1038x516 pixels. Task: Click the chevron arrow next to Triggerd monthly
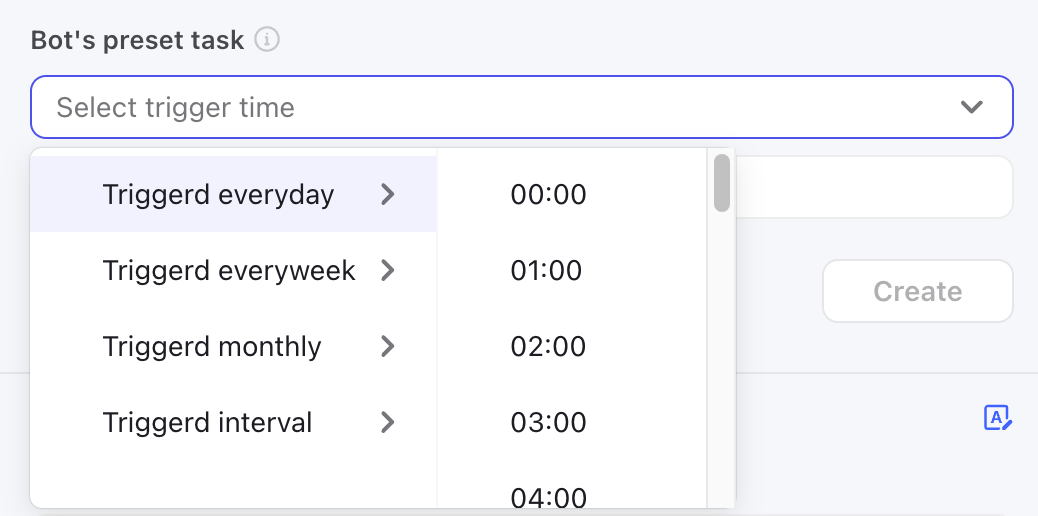pyautogui.click(x=388, y=346)
